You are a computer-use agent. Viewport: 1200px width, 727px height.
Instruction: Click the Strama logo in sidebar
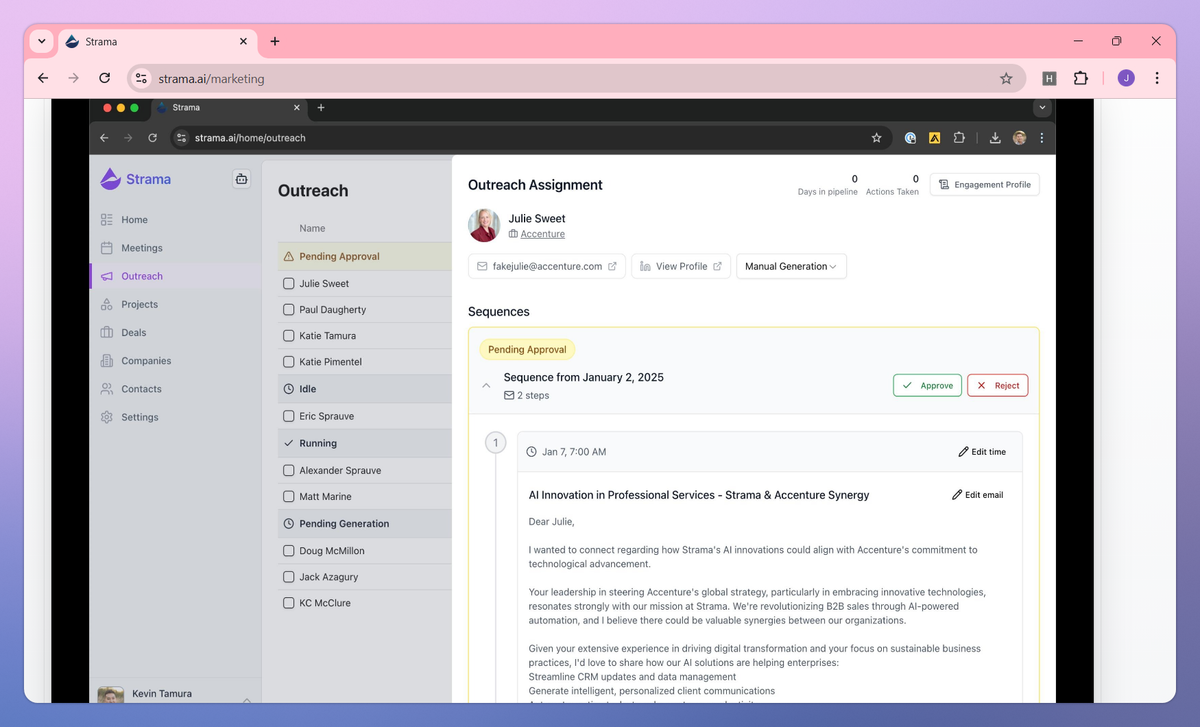[x=136, y=179]
